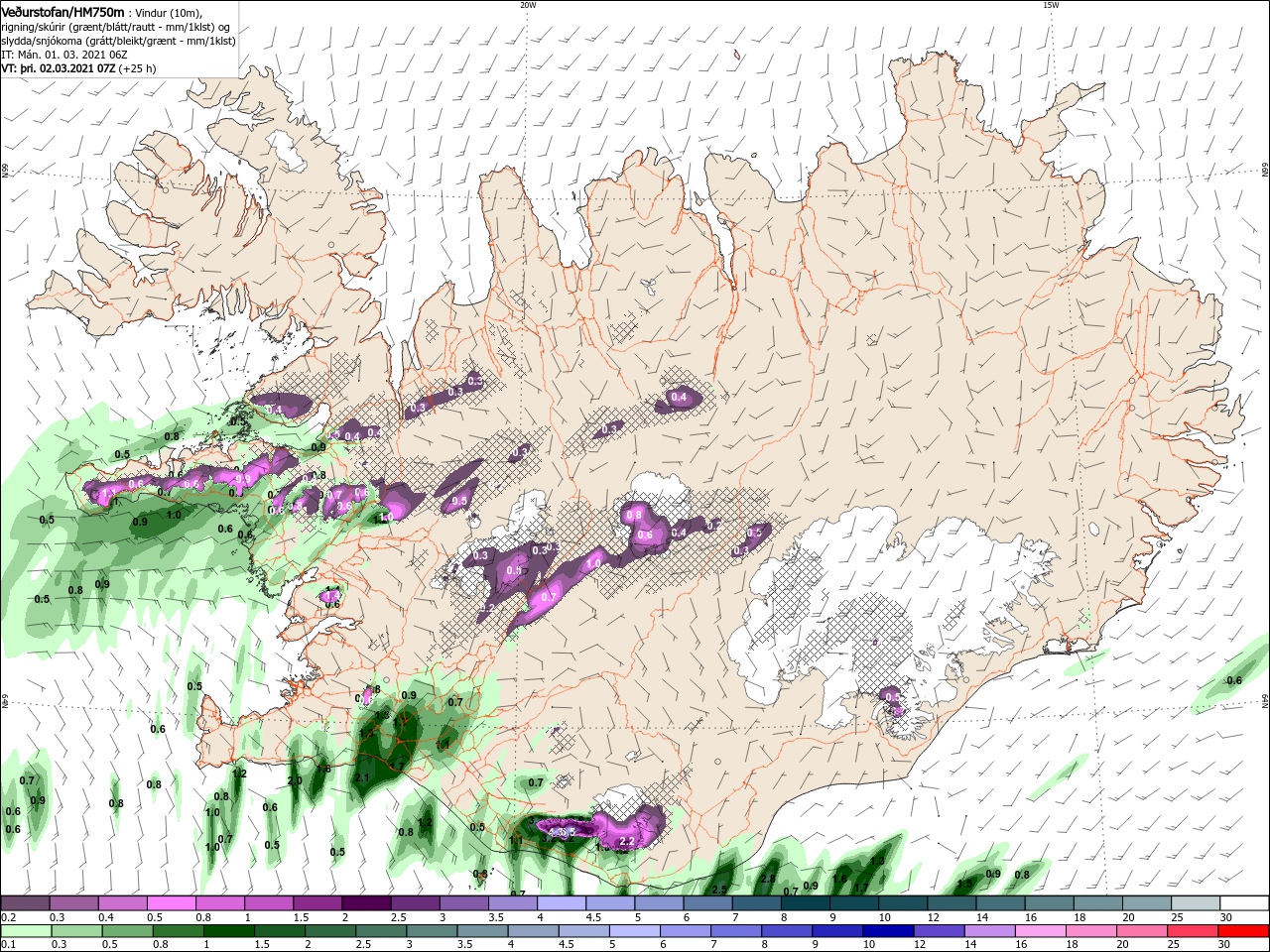The width and height of the screenshot is (1270, 952).
Task: Click the '0.1' label in the lower legend row
Action: click(8, 946)
